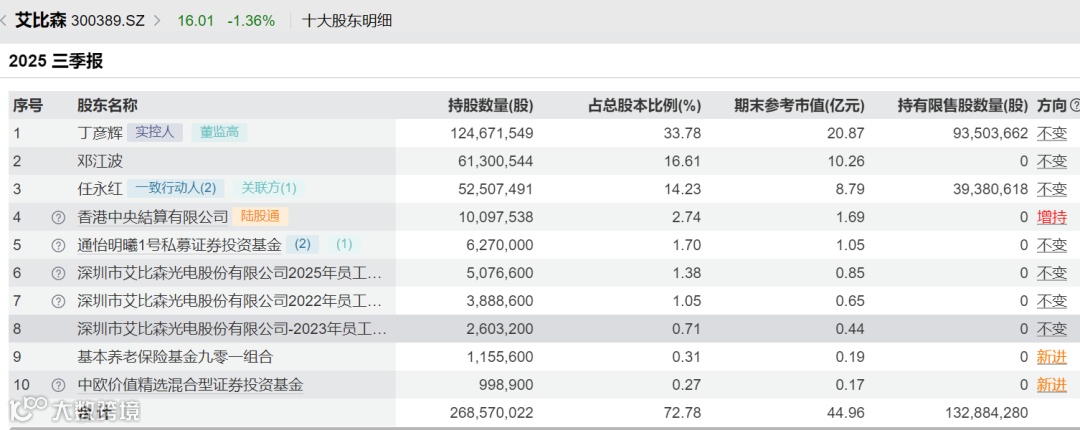This screenshot has height=430, width=1080.
Task: Click restricted shares value 93,503,662
Action: point(990,134)
